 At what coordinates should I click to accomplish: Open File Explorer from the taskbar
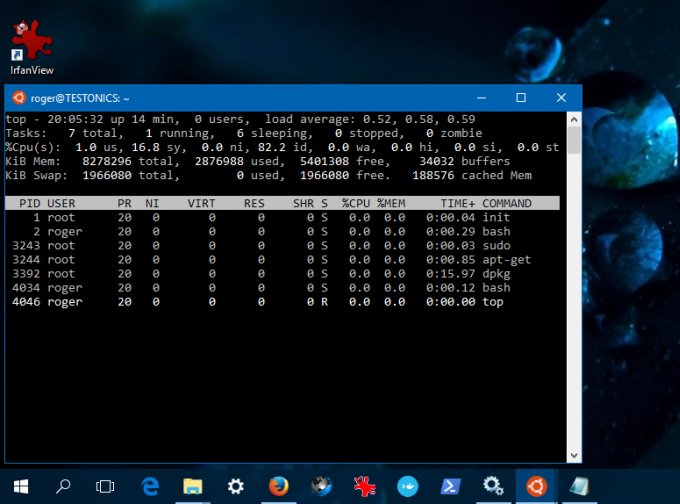click(x=193, y=486)
